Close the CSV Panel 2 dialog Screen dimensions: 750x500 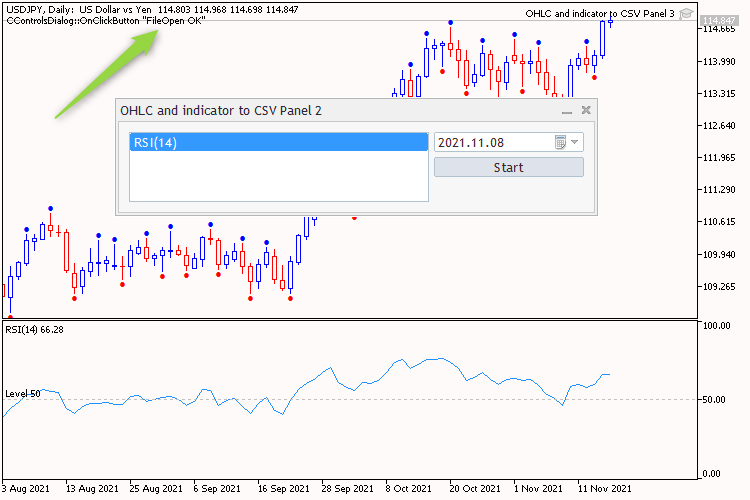coord(586,110)
